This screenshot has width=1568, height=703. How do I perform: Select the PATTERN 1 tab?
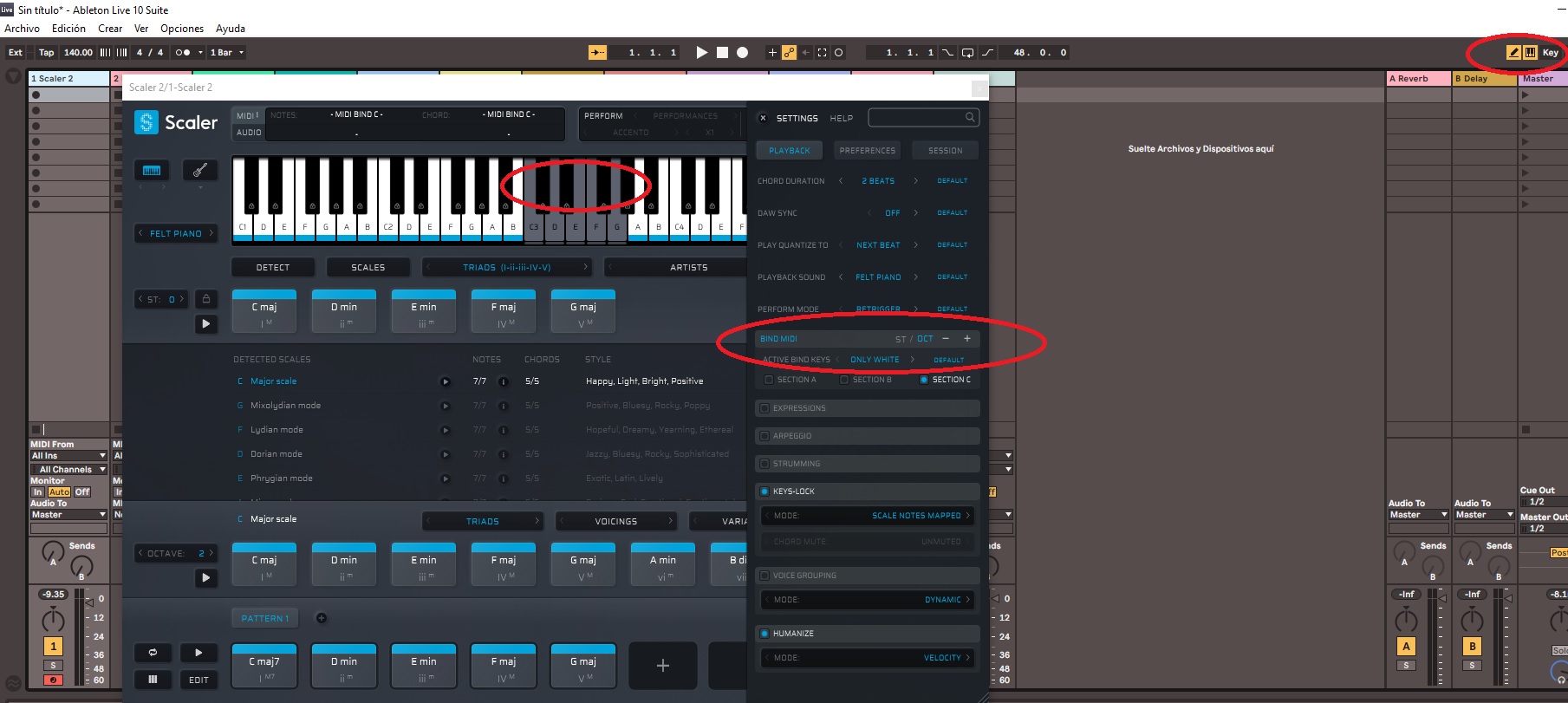tap(265, 618)
